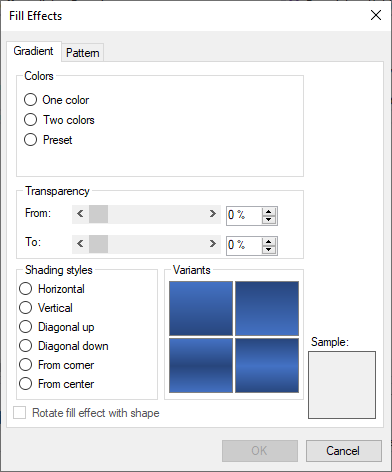The width and height of the screenshot is (392, 472).
Task: Switch to the Pattern tab
Action: click(x=83, y=53)
